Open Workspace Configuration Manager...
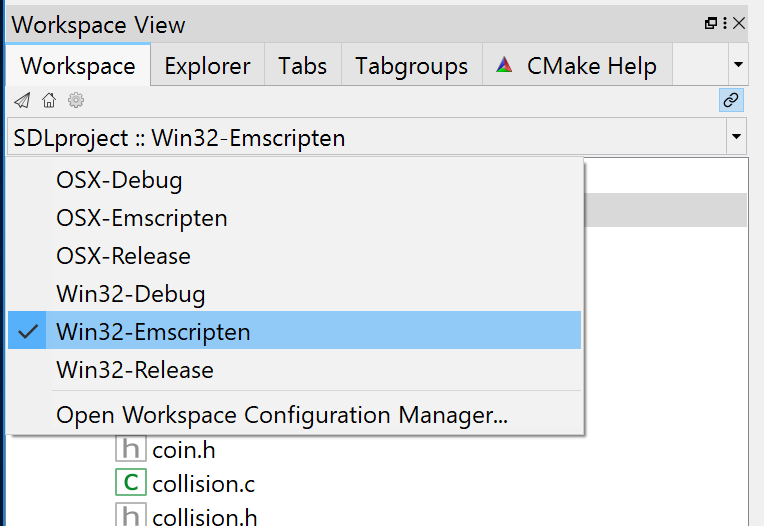764x526 pixels. click(294, 415)
